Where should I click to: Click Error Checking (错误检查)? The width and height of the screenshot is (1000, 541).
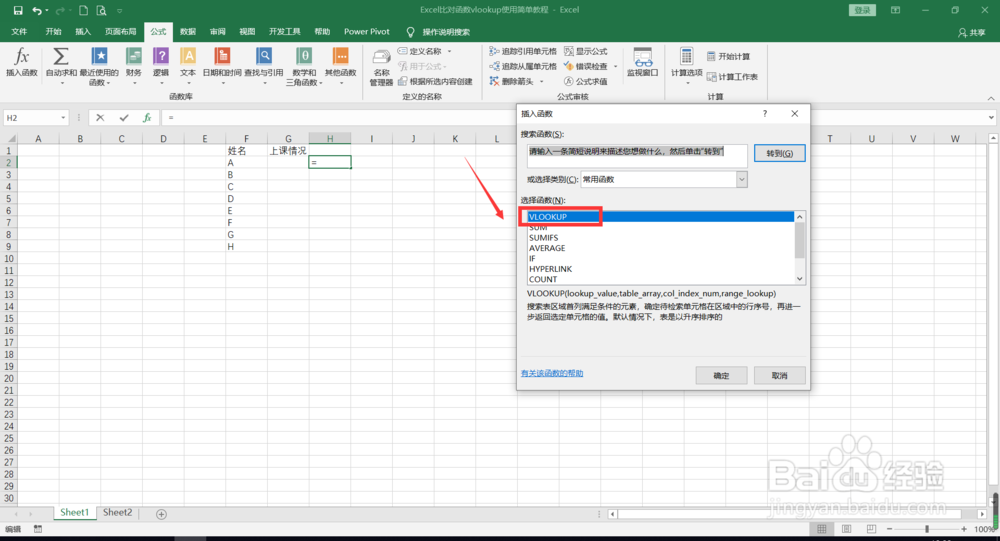(x=585, y=66)
